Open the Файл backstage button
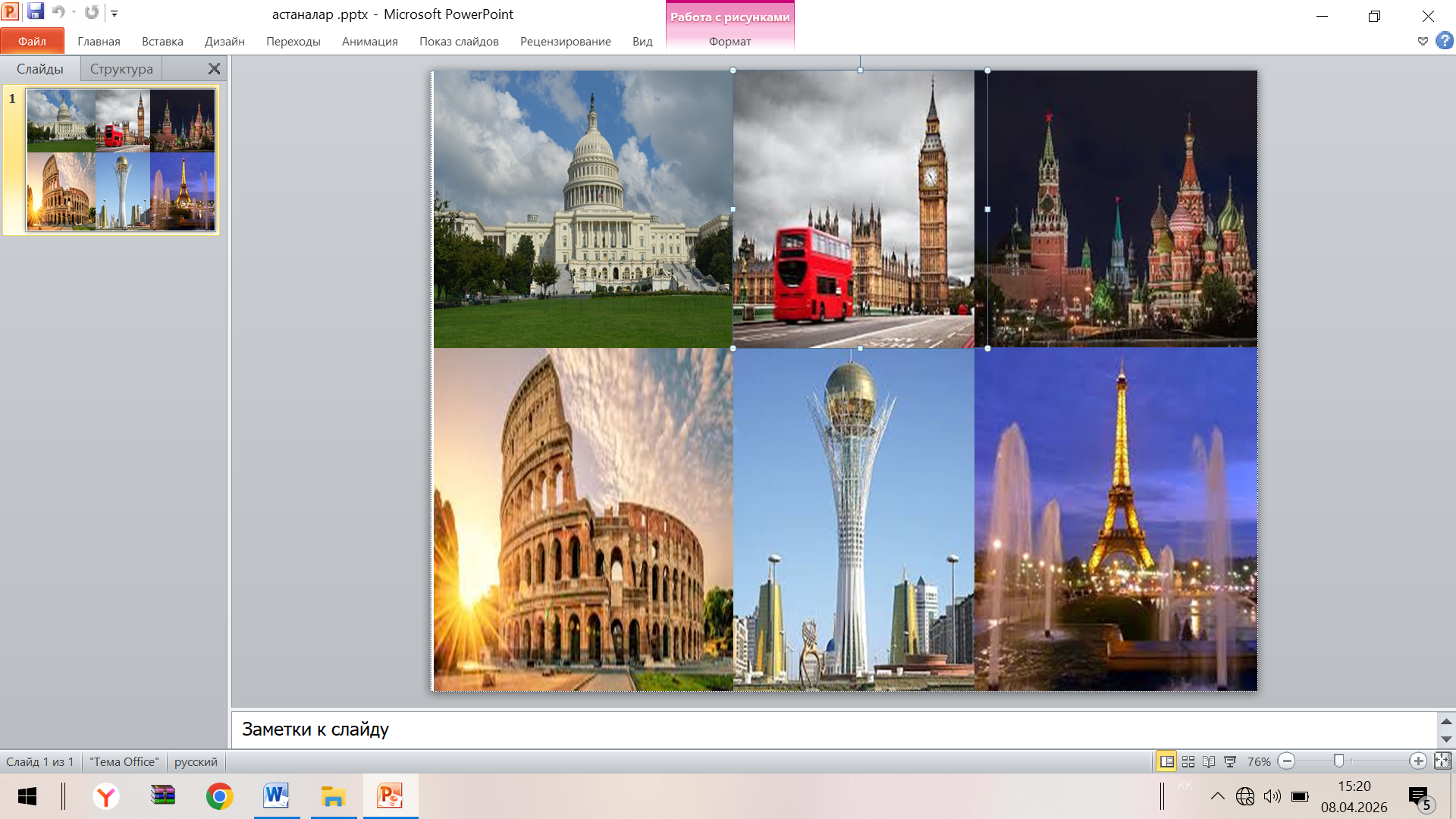This screenshot has height=819, width=1456. click(32, 42)
